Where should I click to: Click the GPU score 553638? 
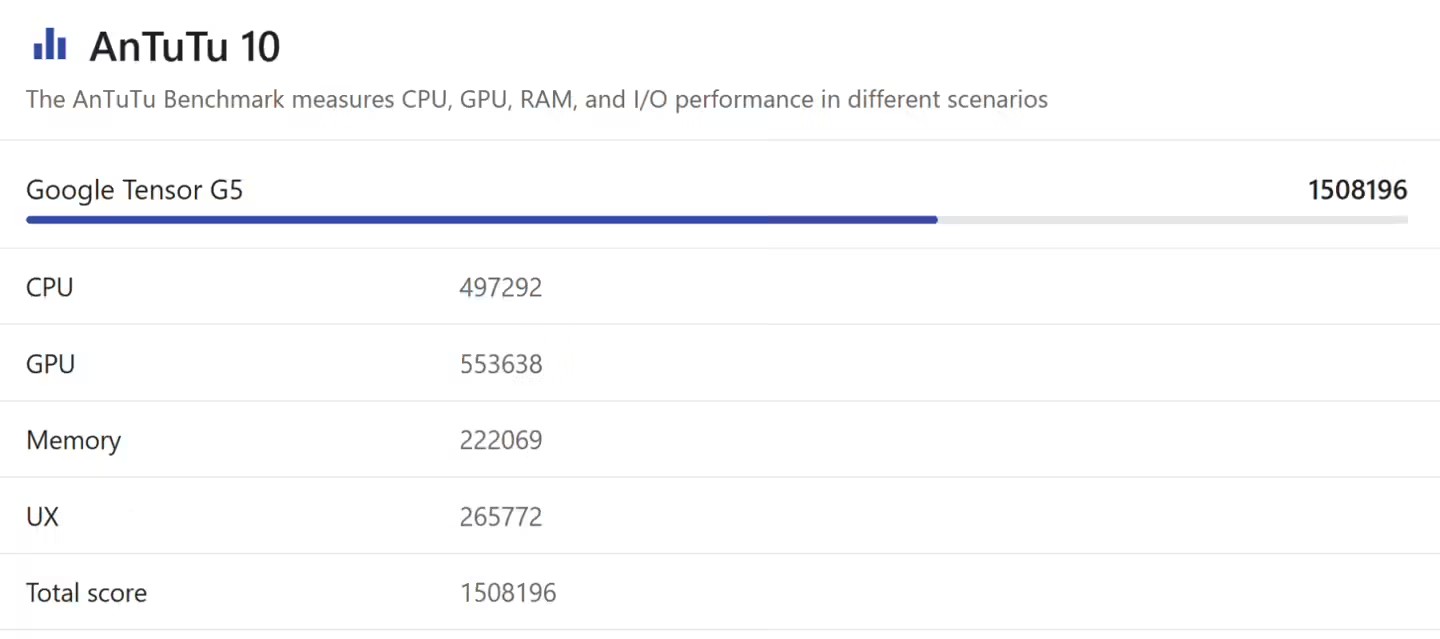pyautogui.click(x=501, y=364)
